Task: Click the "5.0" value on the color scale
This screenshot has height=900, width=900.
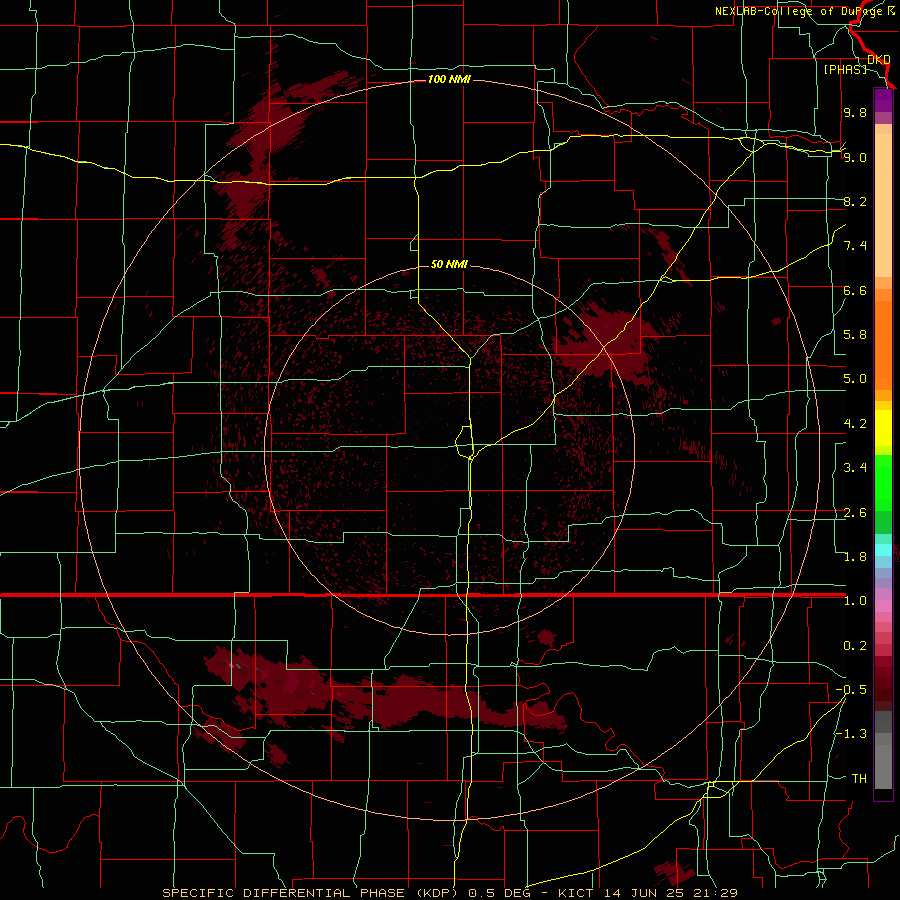Action: tap(855, 379)
